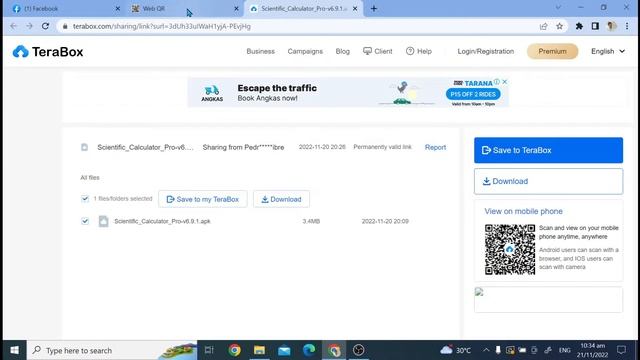Click the small Download button above file list
The image size is (640, 360).
(281, 199)
